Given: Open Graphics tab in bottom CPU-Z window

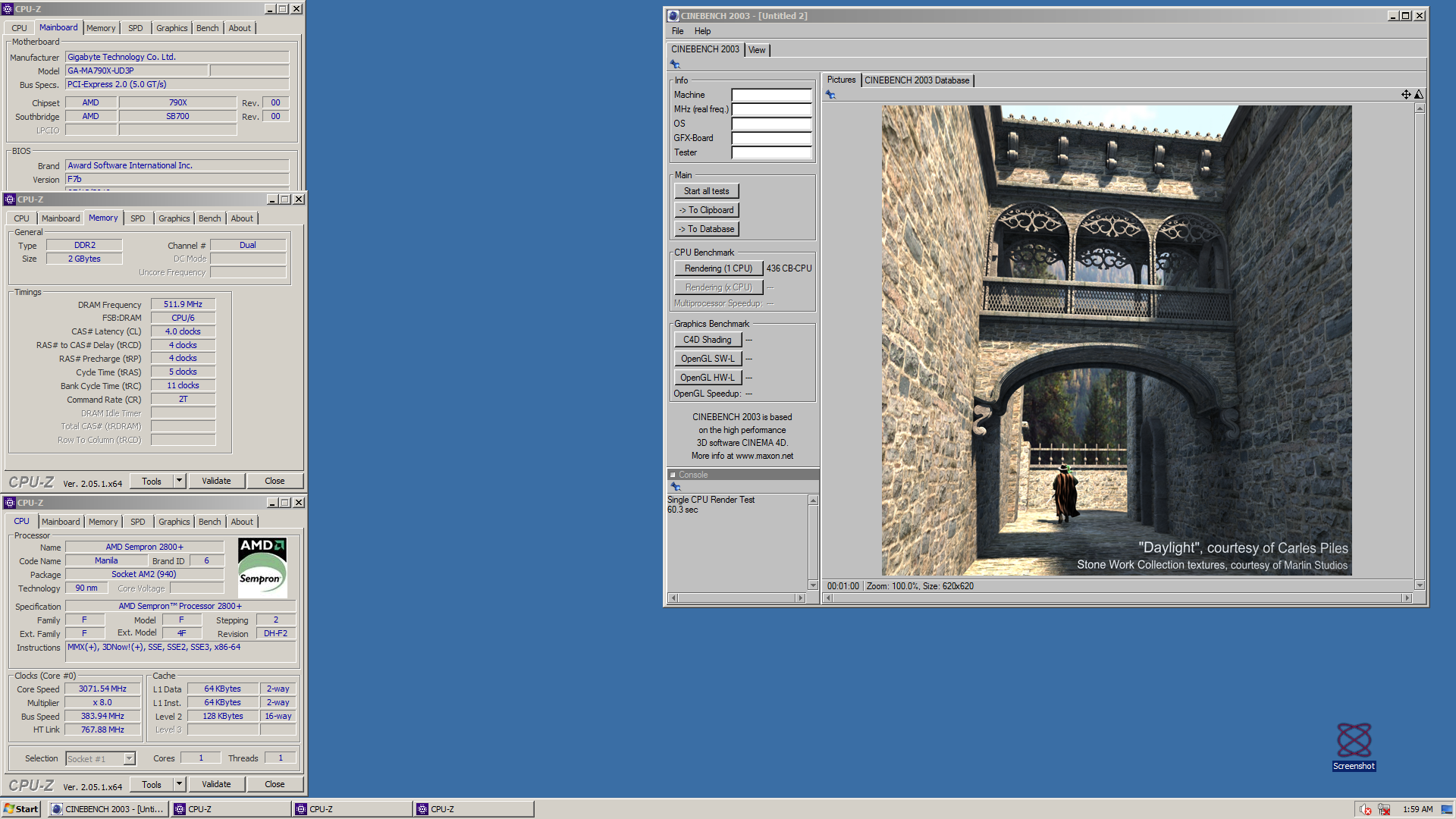Looking at the screenshot, I should point(174,522).
